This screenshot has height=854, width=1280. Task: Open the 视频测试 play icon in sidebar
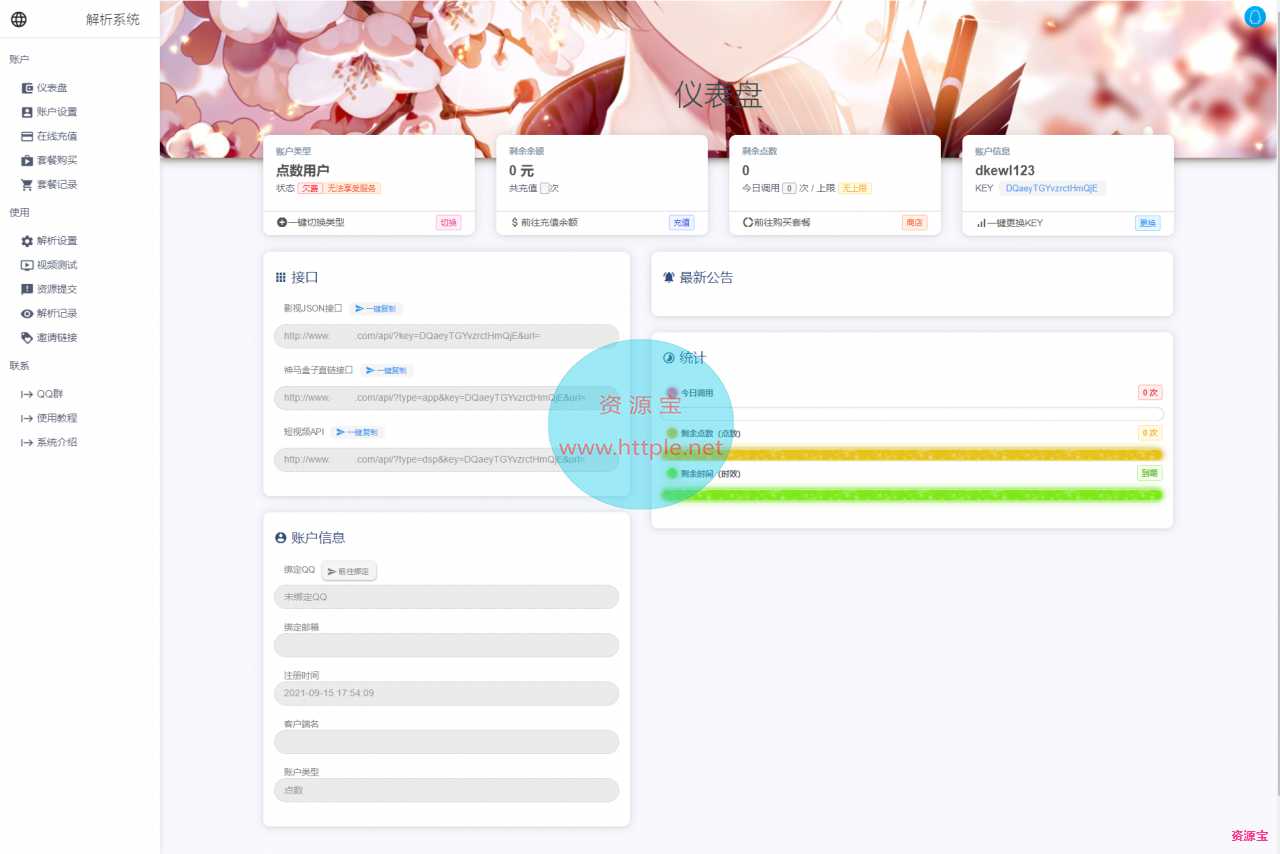coord(27,265)
